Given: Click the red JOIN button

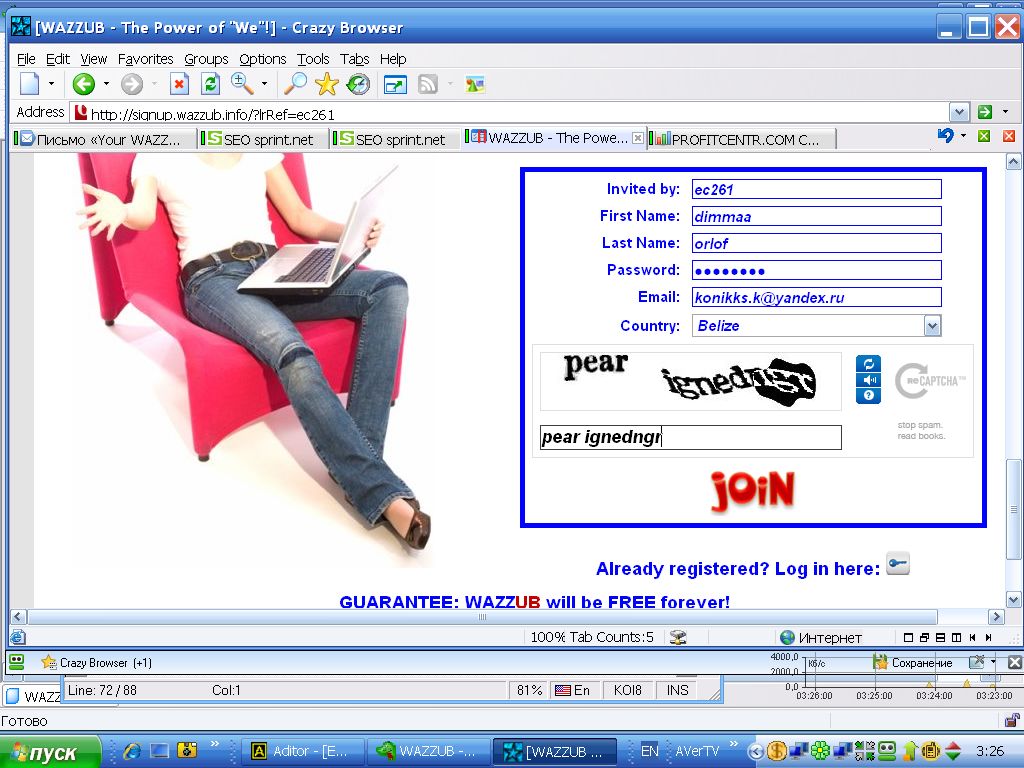Looking at the screenshot, I should [x=753, y=490].
